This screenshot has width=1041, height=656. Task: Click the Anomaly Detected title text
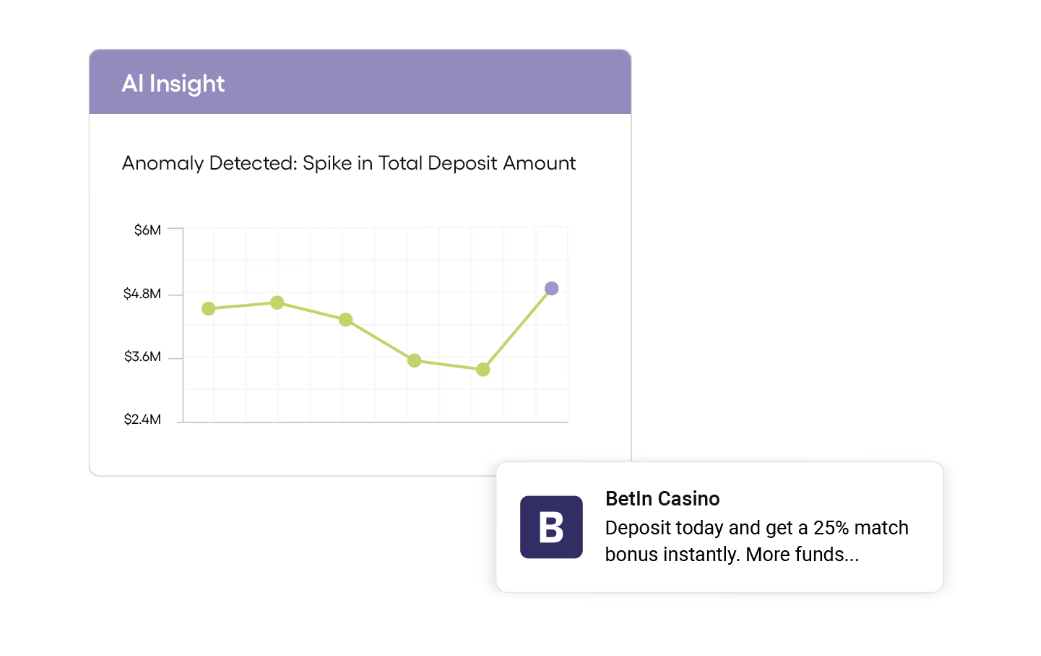pos(348,163)
